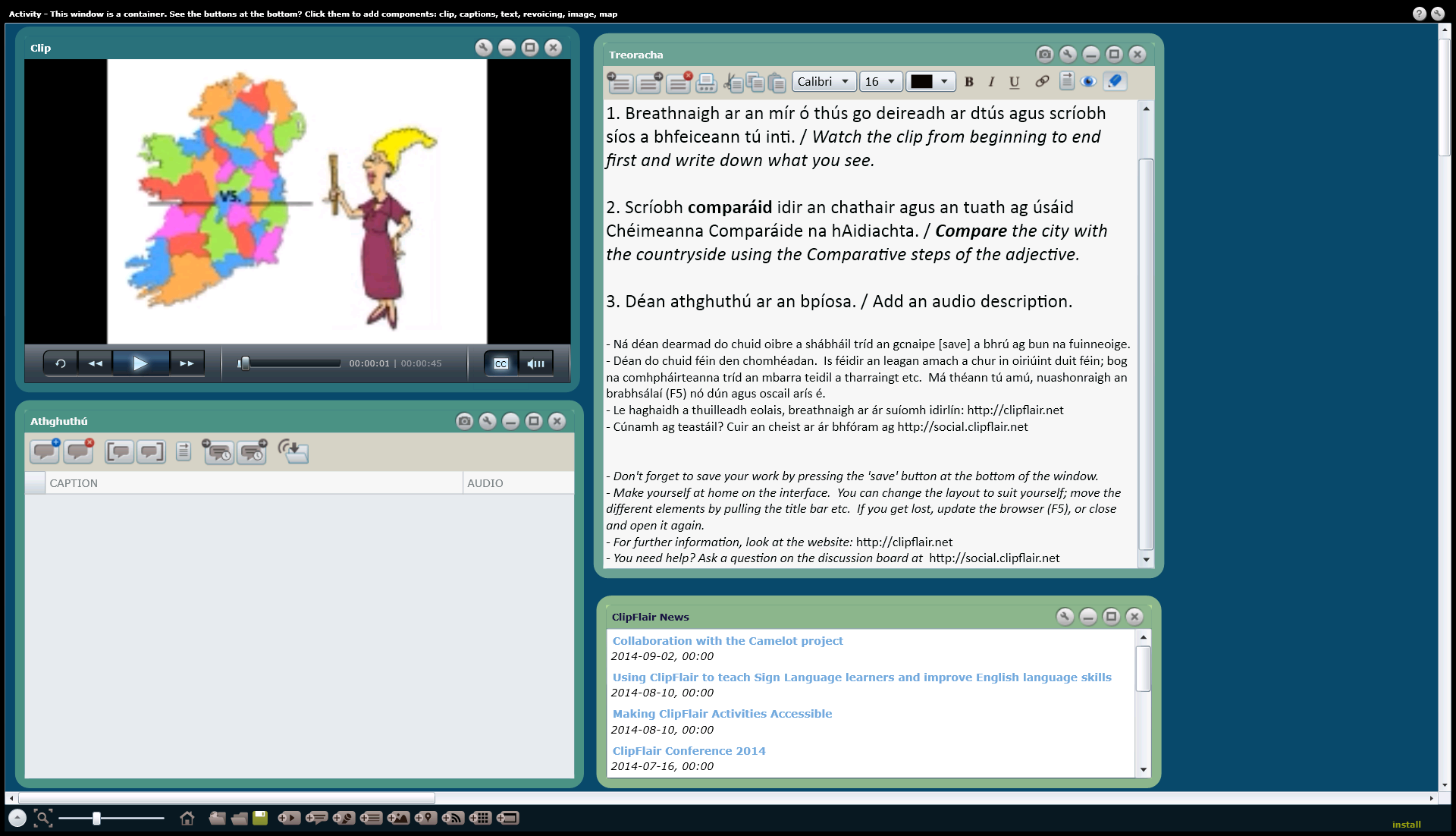The height and width of the screenshot is (836, 1456).
Task: Replay the clip from the start
Action: click(60, 363)
